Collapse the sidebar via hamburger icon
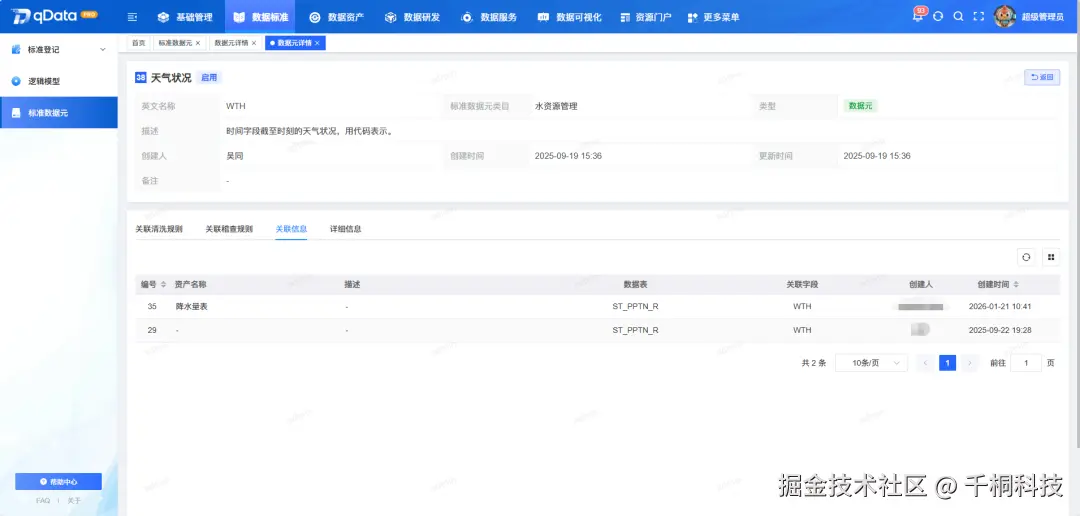 coord(133,17)
